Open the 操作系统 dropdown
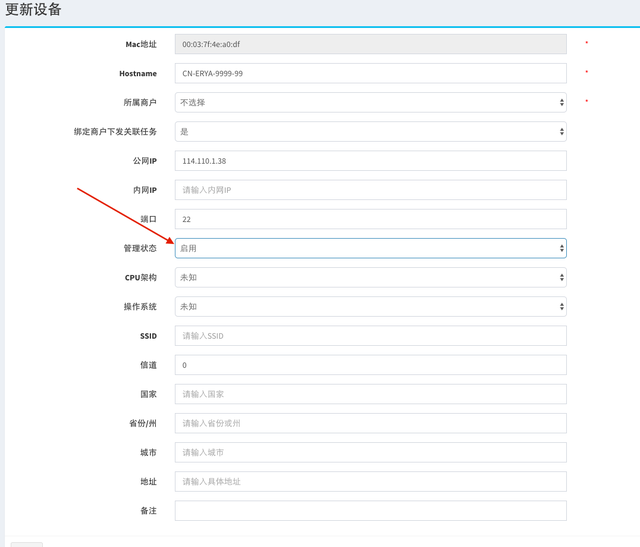 [371, 307]
